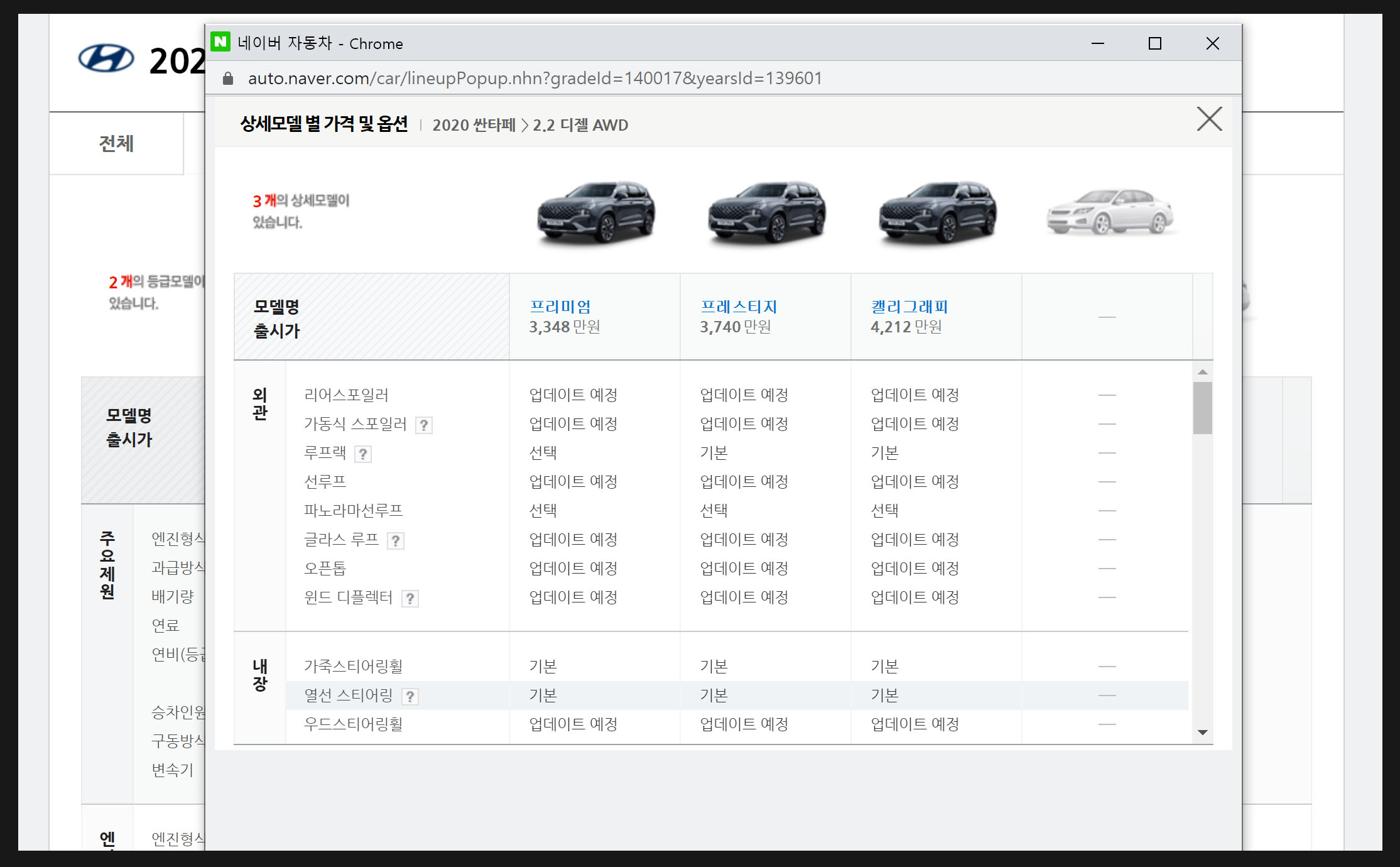Click the help icon next to 루프랙
The image size is (1400, 867).
[x=363, y=454]
